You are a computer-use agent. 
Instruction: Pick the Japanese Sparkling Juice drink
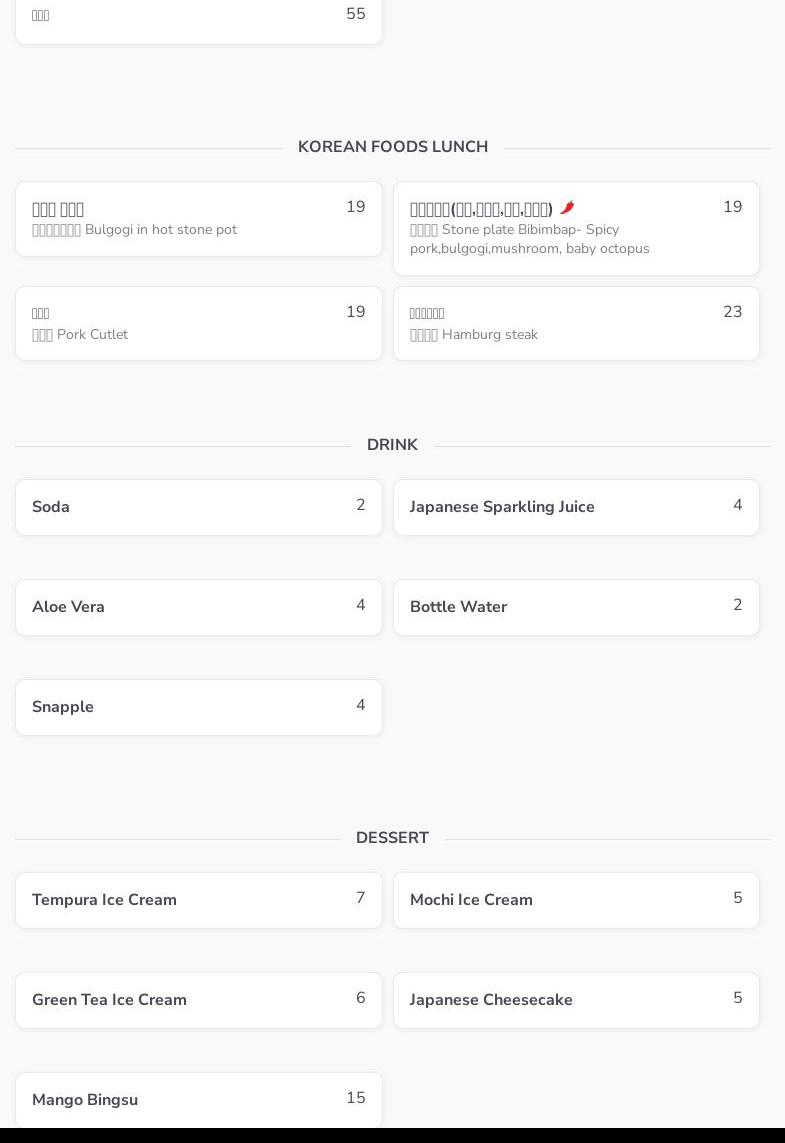576,507
